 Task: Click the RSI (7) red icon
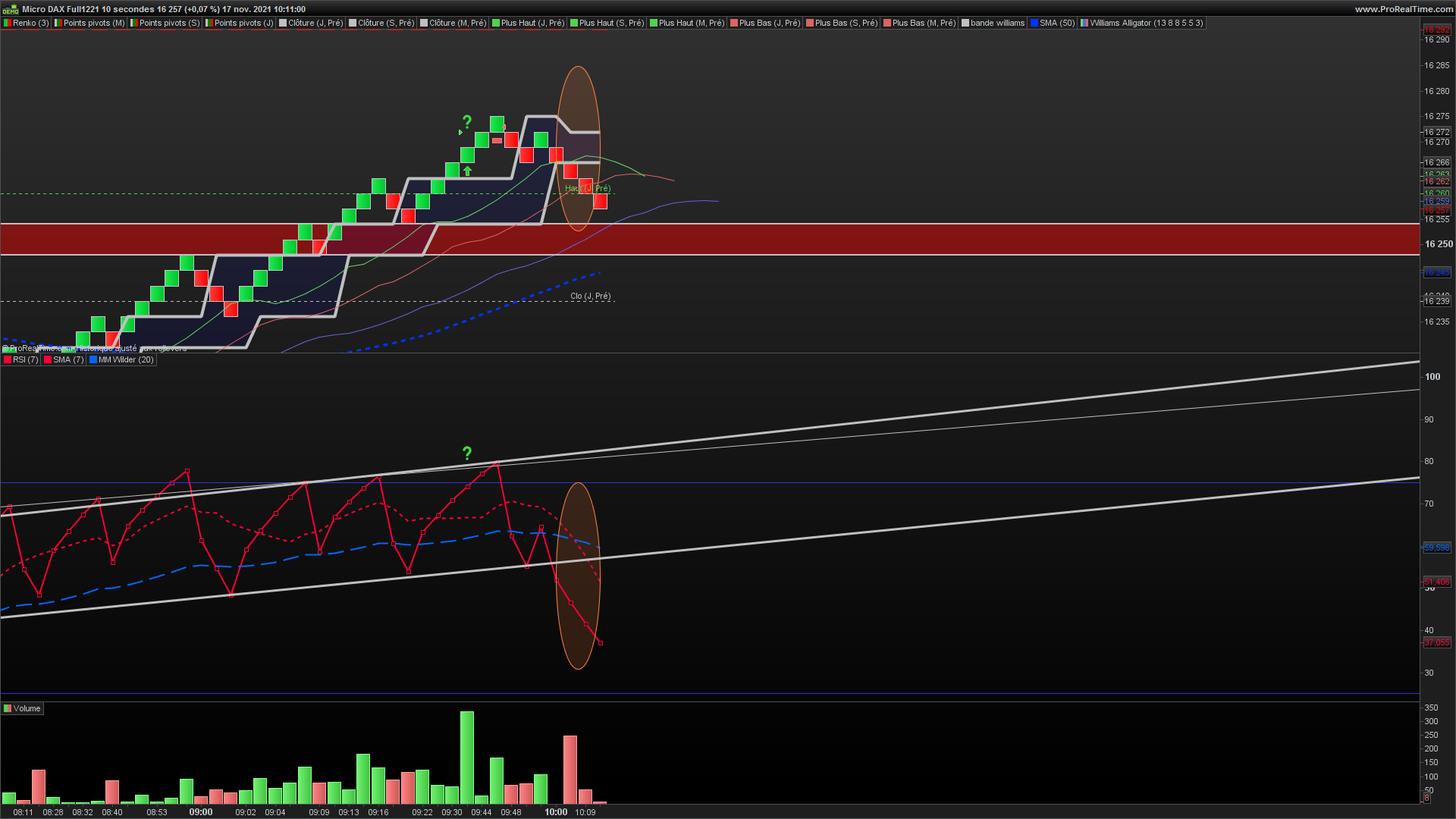coord(8,360)
